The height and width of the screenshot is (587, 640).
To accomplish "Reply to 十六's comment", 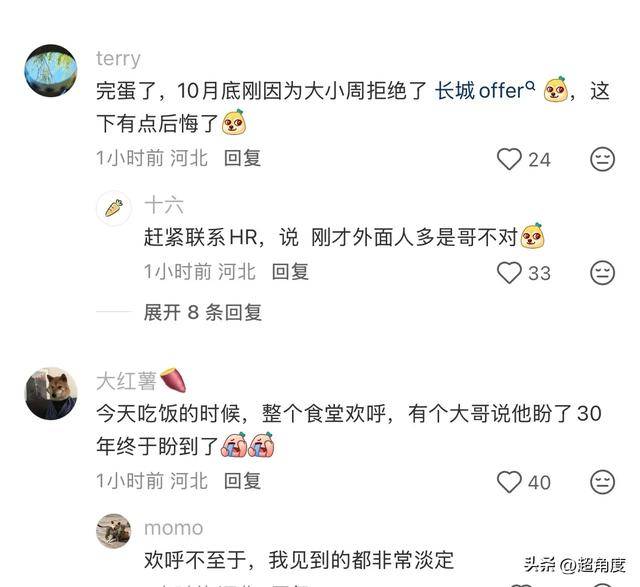I will tap(290, 272).
